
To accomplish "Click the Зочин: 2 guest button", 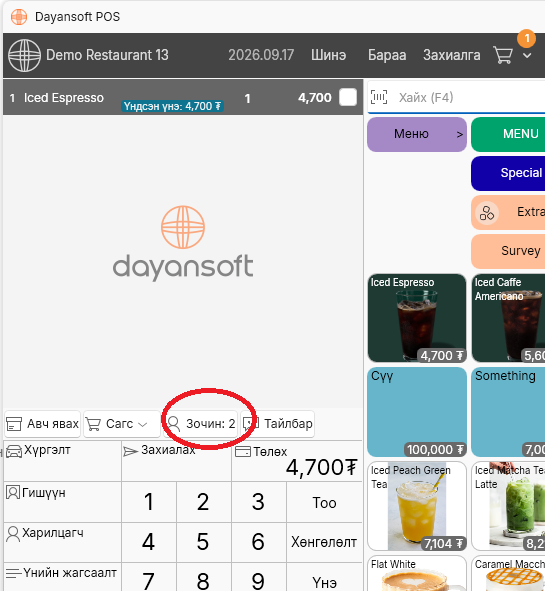I will 201,424.
